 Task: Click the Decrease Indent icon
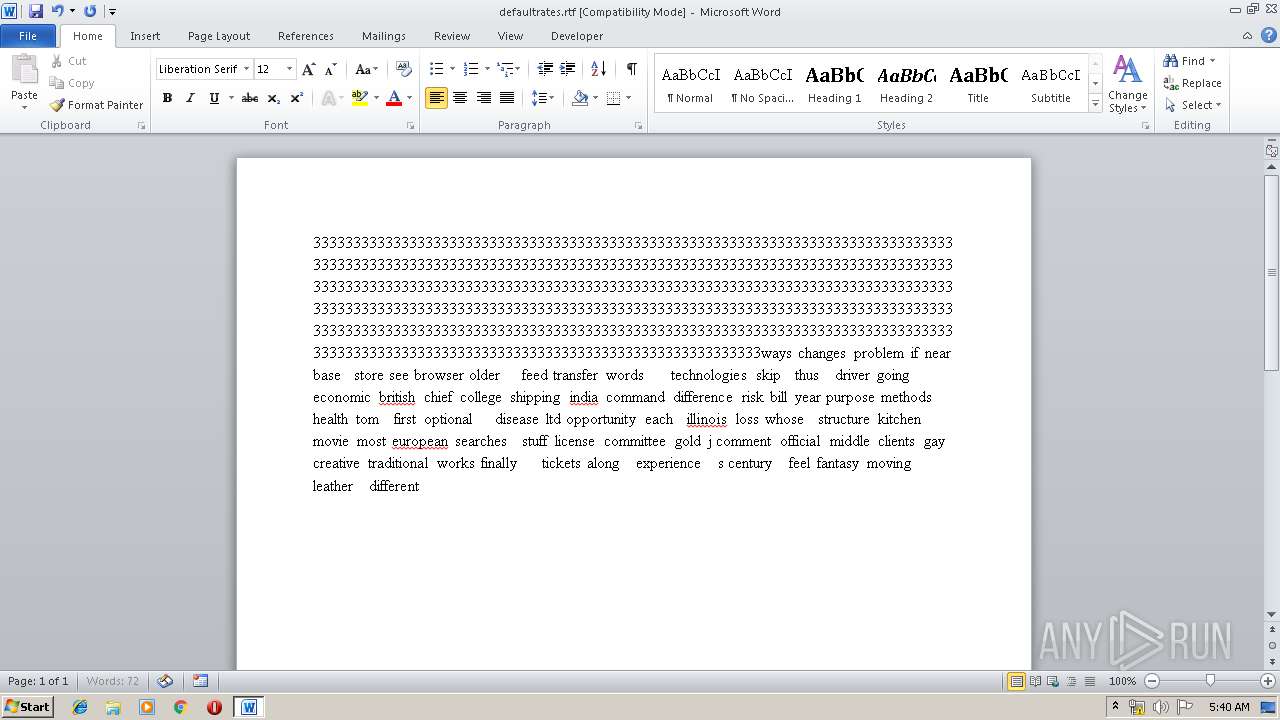point(545,69)
